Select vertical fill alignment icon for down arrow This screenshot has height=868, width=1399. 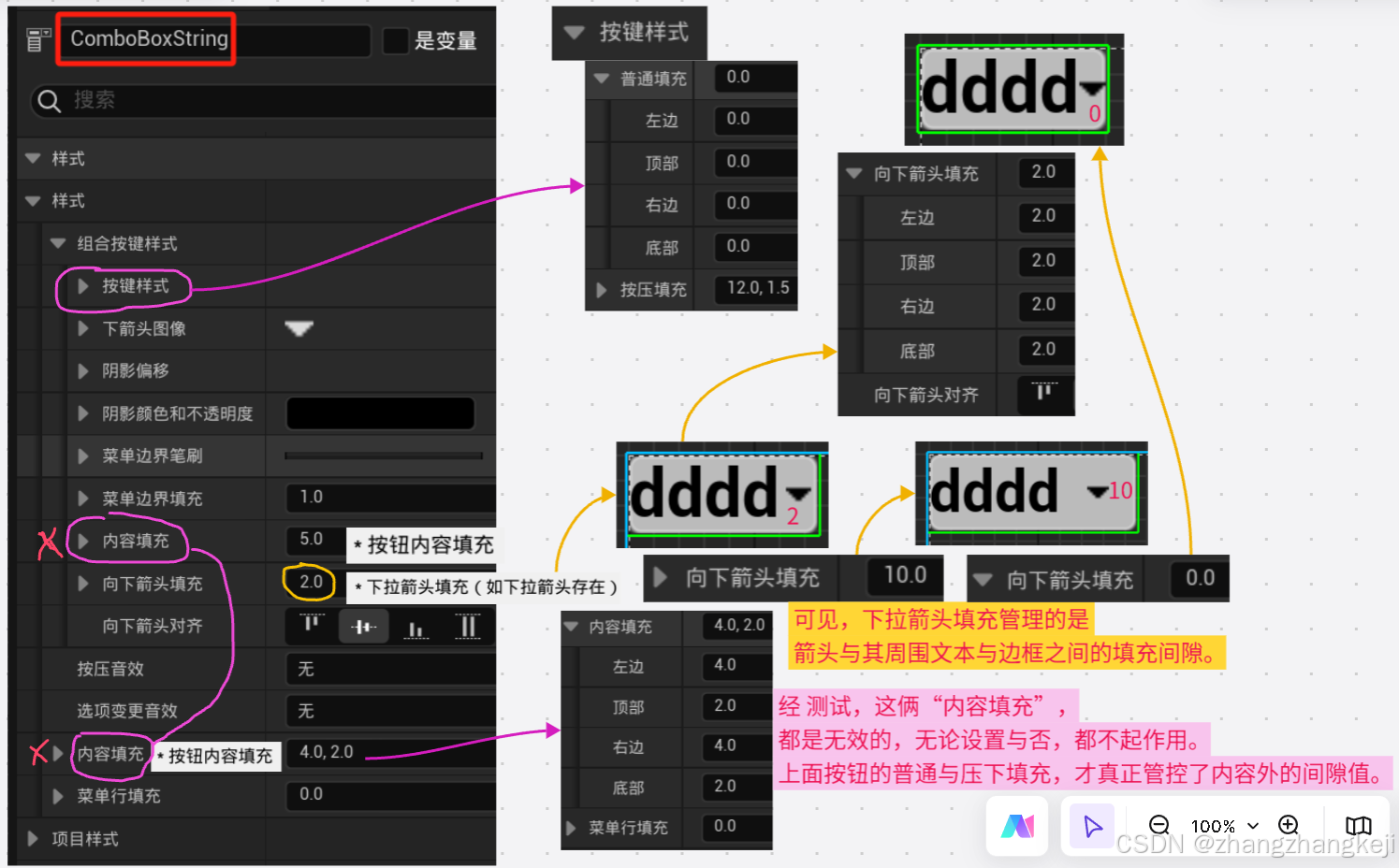(467, 626)
